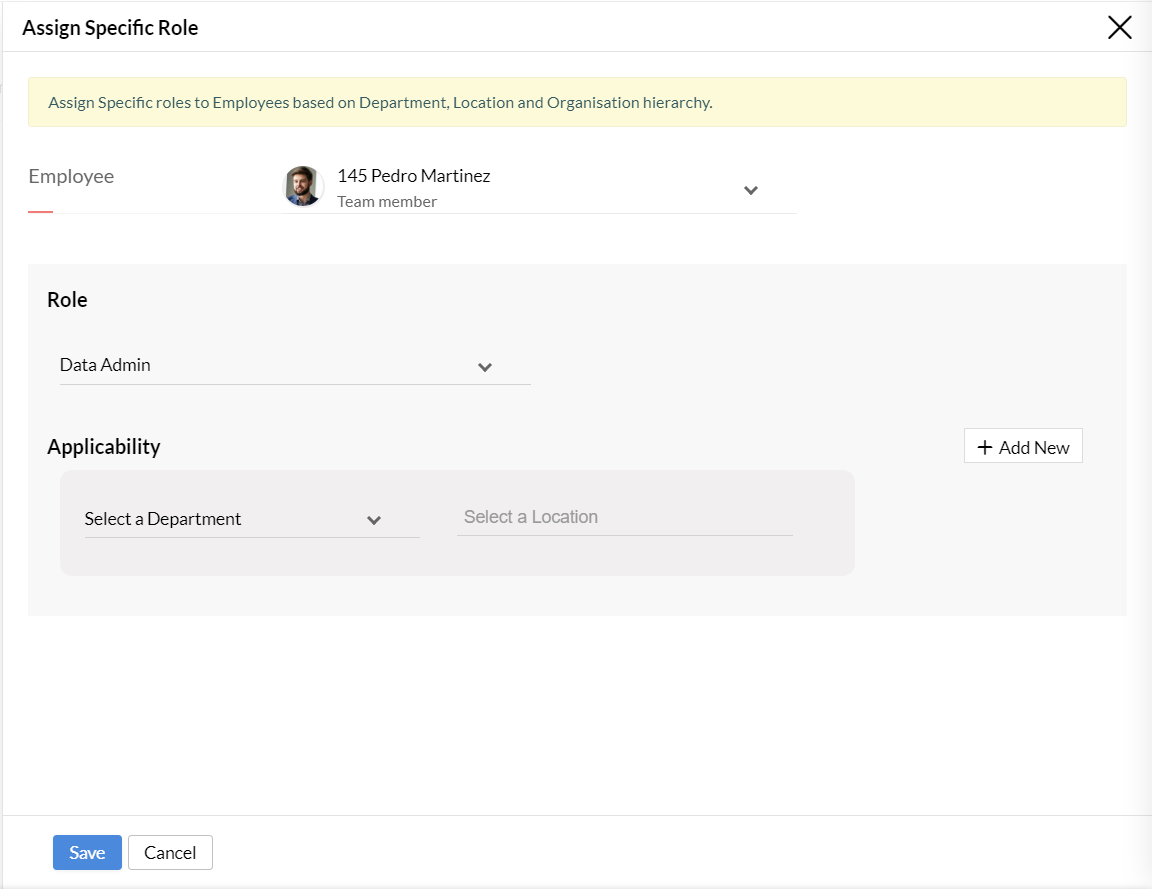The image size is (1152, 889).
Task: Click the Assign Specific Role title
Action: pos(110,28)
